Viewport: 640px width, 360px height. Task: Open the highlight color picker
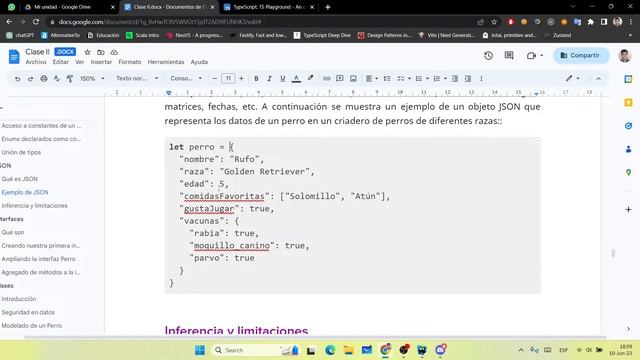tap(310, 78)
